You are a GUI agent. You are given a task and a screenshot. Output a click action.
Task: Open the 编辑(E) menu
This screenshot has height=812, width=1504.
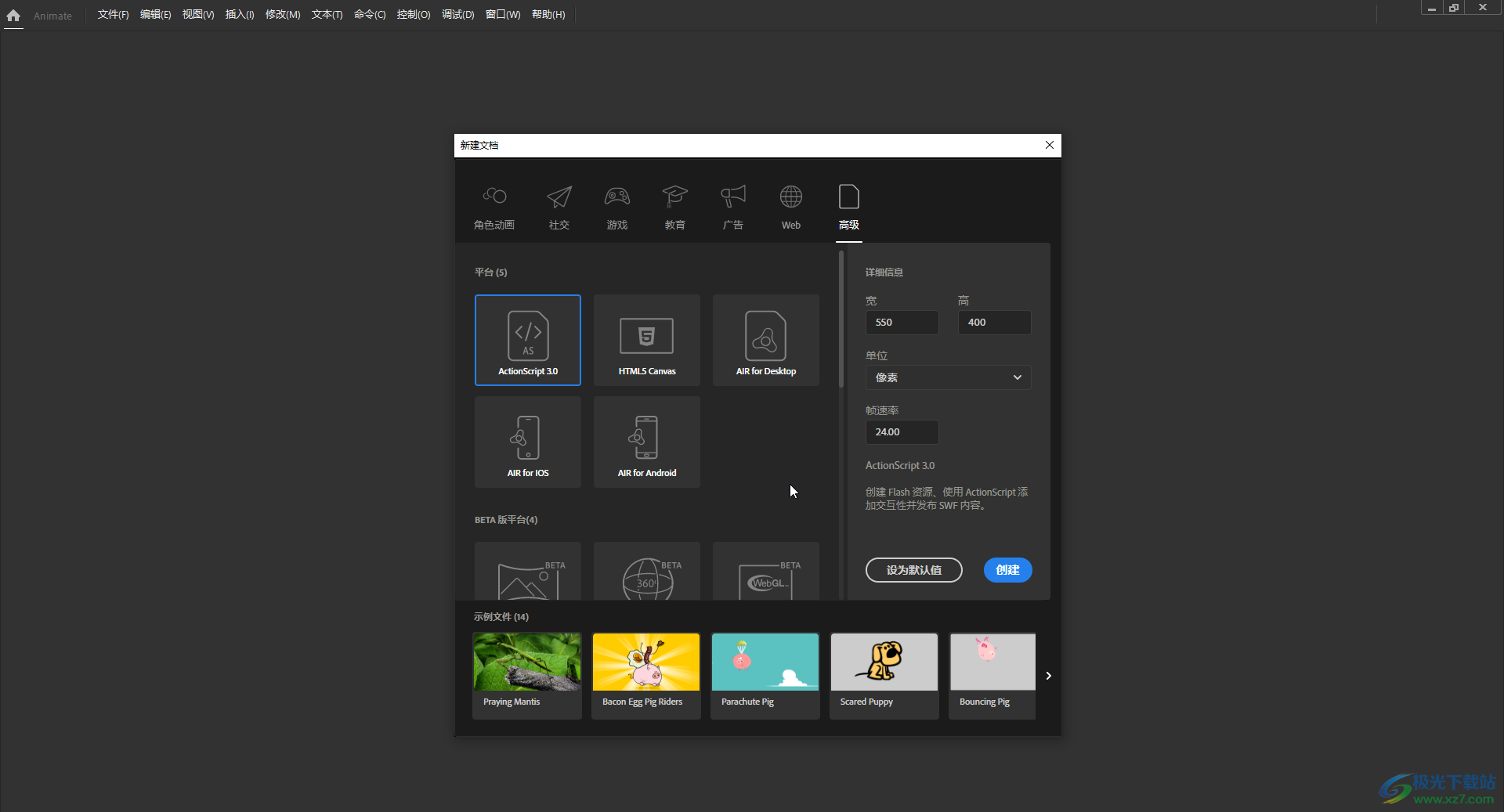tap(155, 15)
